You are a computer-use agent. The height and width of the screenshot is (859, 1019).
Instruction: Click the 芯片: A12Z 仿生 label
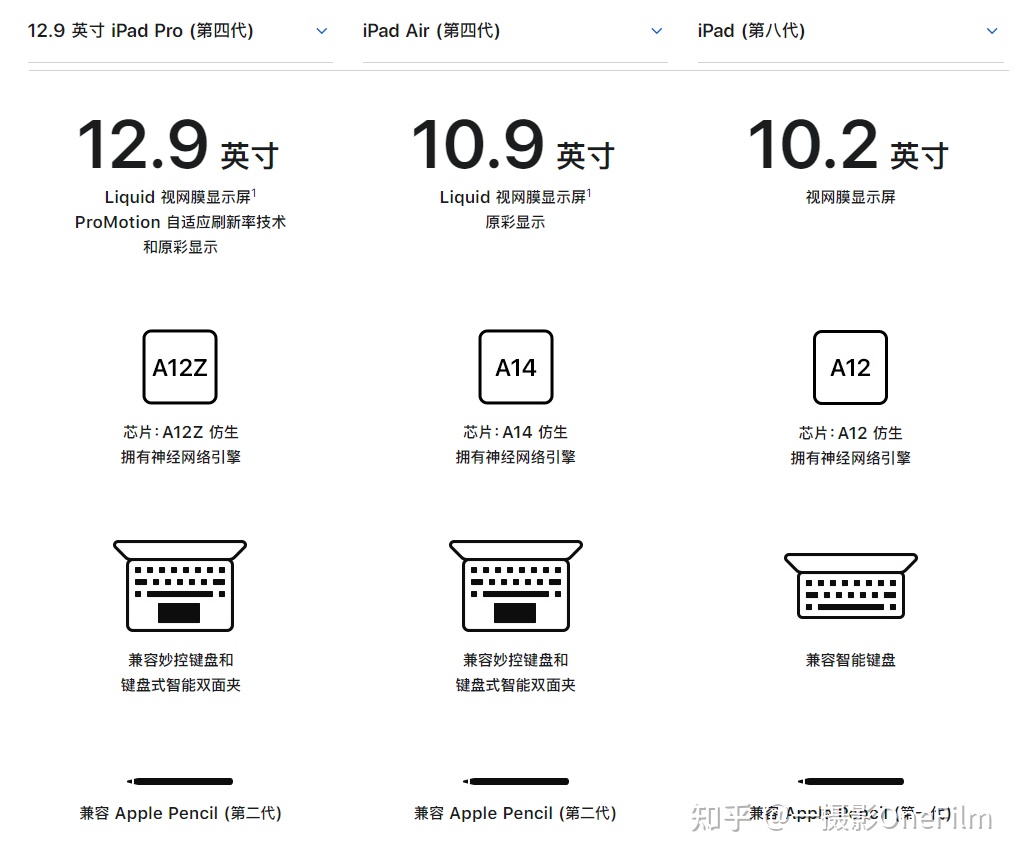coord(181,432)
